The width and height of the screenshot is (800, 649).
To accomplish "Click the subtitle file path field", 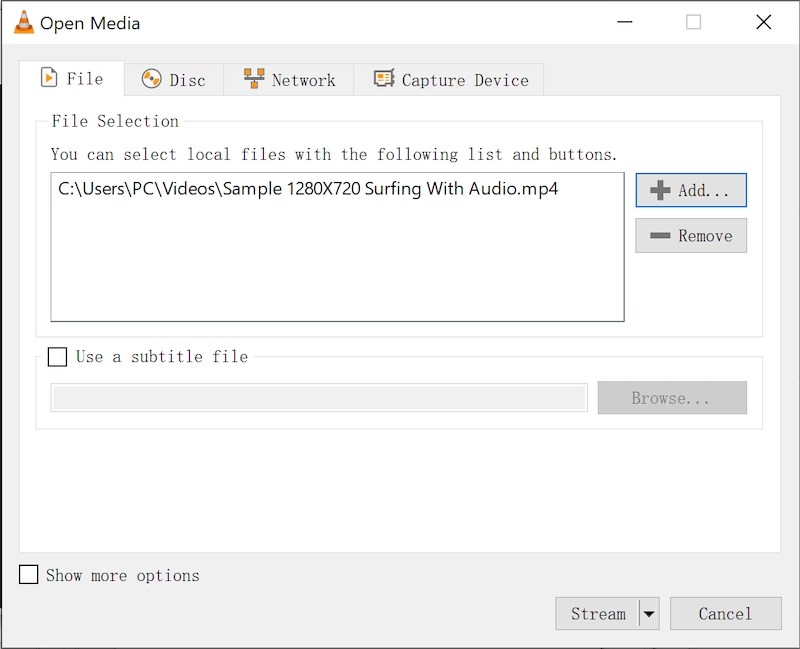I will (x=319, y=398).
